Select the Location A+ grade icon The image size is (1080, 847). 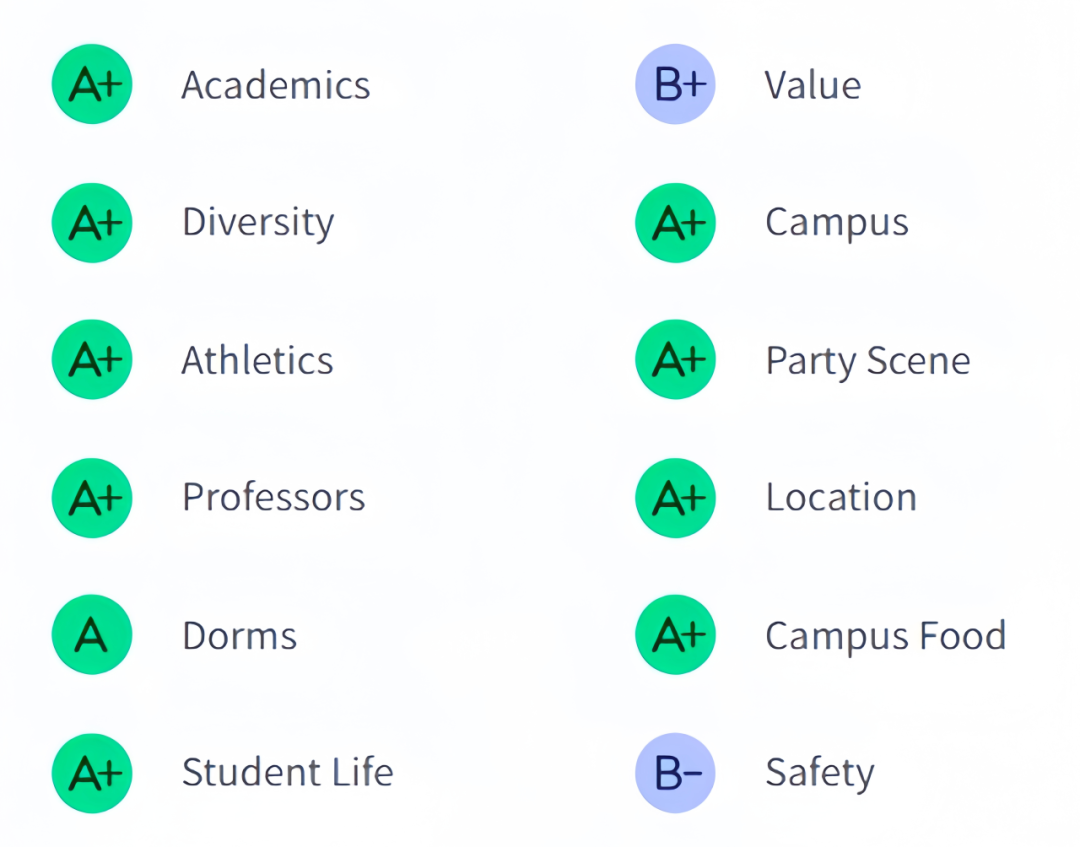[675, 497]
